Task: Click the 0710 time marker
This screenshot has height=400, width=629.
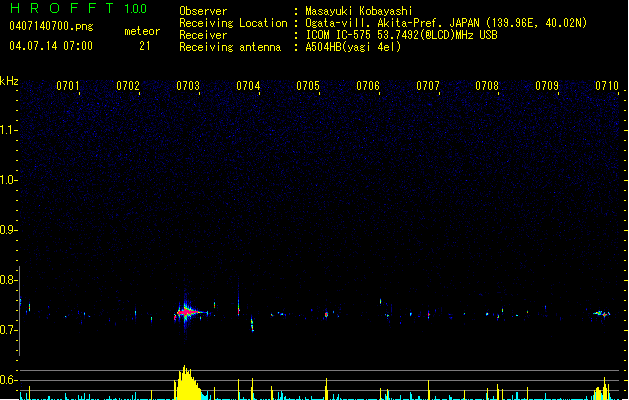Action: [607, 86]
